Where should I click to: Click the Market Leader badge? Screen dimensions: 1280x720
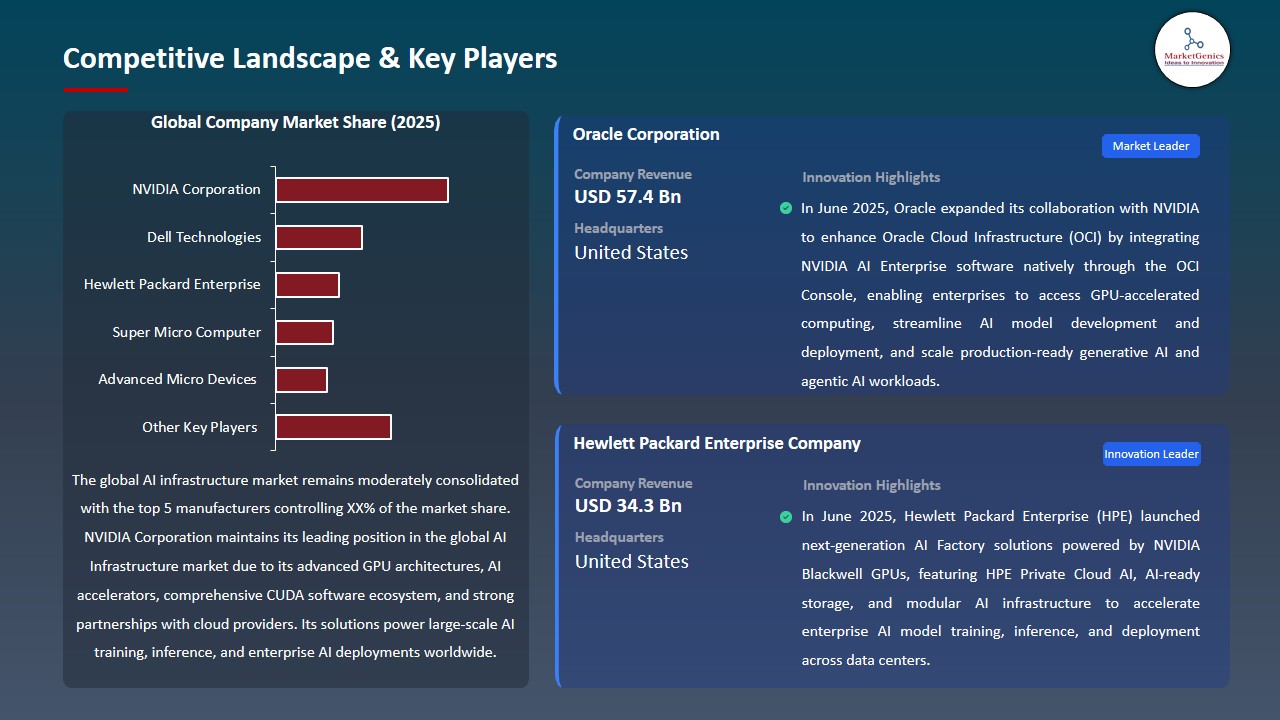tap(1151, 146)
